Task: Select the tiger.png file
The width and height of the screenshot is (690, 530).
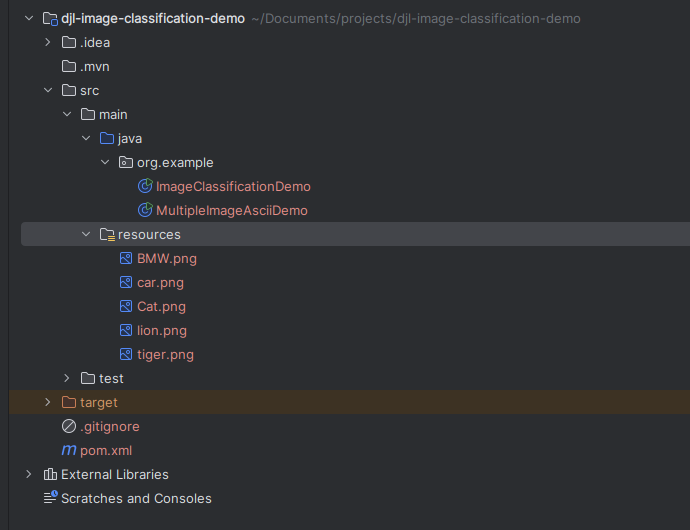Action: pos(165,355)
